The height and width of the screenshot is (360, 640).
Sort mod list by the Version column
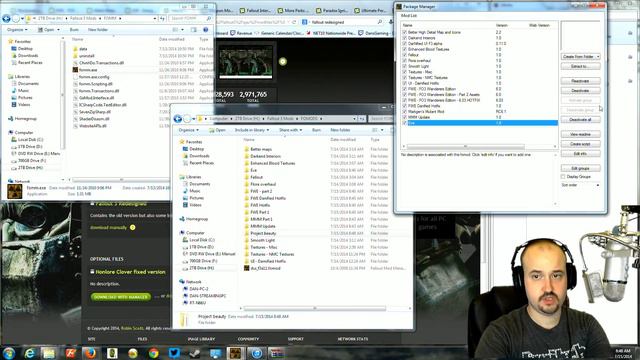click(x=502, y=25)
